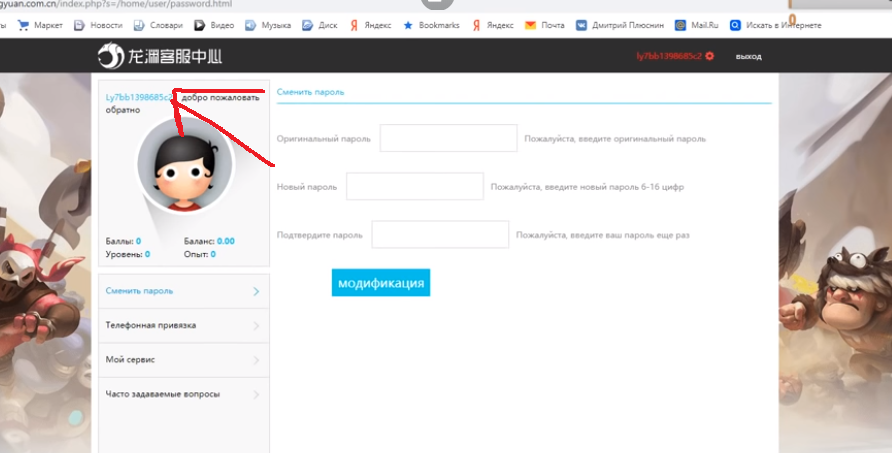Click the Ly7bb1398685c2 profile link

(139, 97)
